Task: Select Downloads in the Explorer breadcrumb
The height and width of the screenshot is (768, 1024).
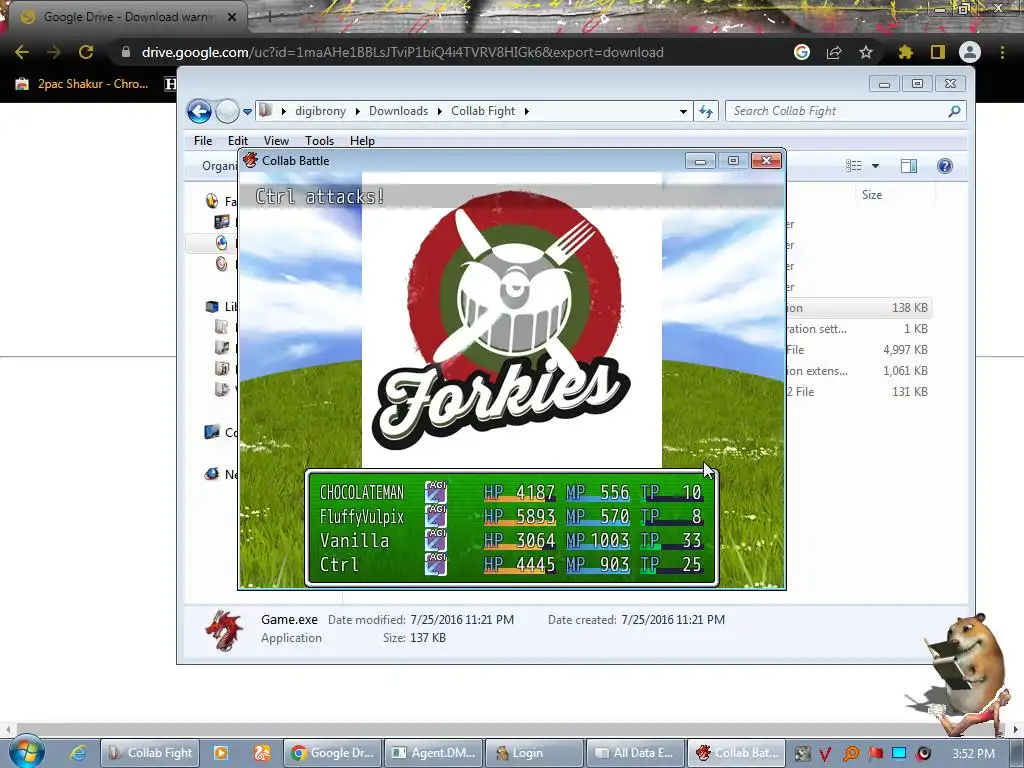Action: point(398,111)
